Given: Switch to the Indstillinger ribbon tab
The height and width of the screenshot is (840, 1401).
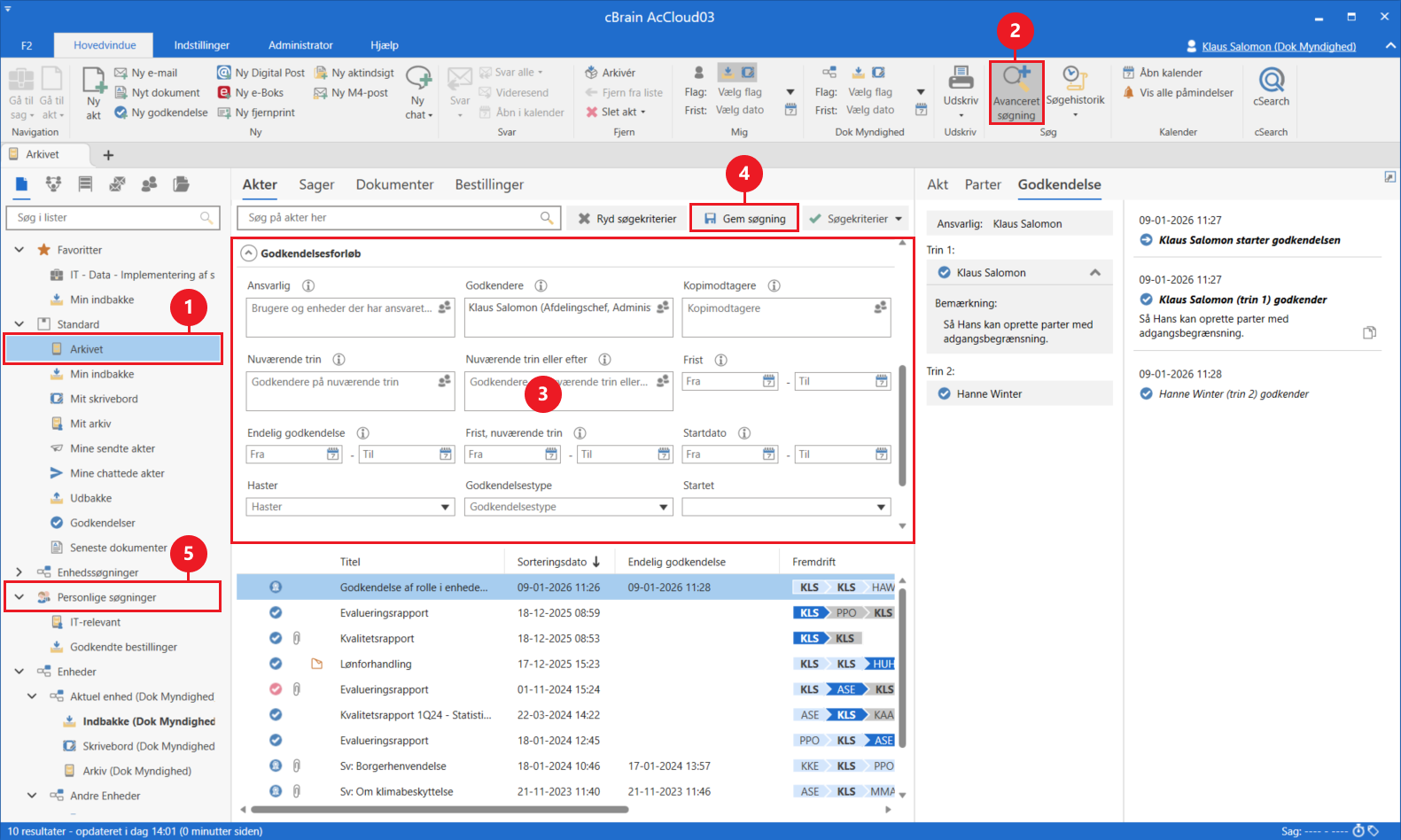Looking at the screenshot, I should (x=201, y=45).
